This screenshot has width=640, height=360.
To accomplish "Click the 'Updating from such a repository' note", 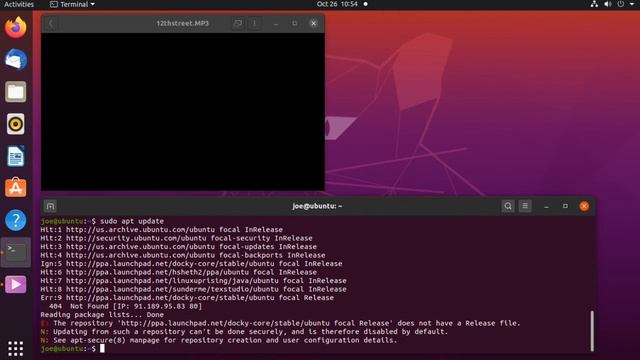I will click(x=244, y=331).
